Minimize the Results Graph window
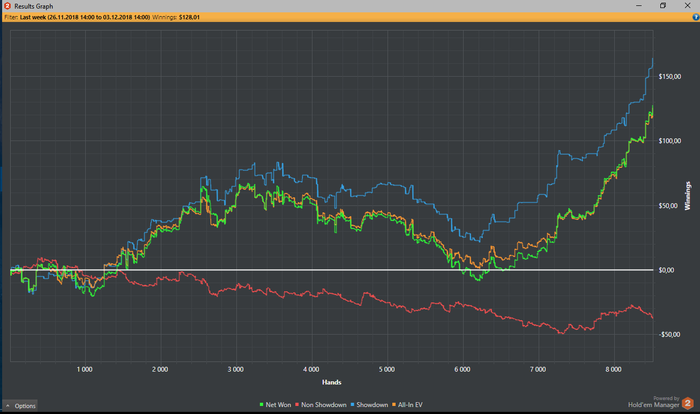The height and width of the screenshot is (414, 700). tap(638, 6)
